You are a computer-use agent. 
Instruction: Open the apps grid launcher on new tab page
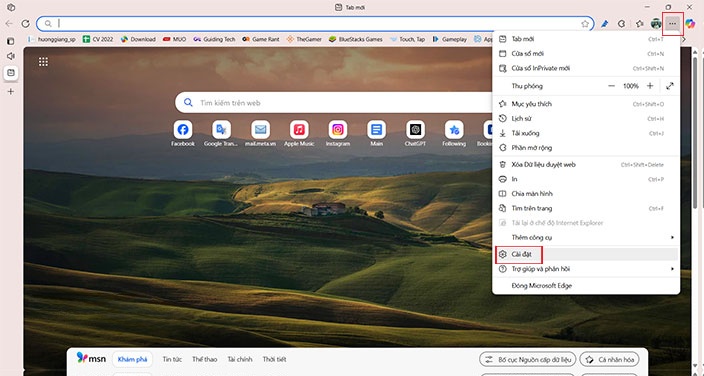tap(43, 62)
